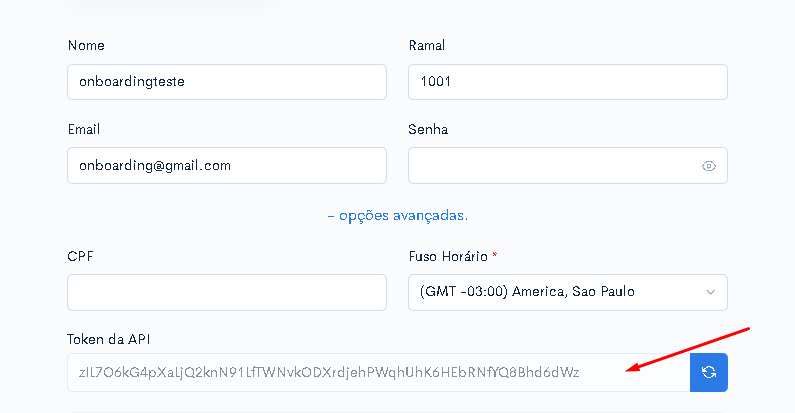
Task: Click the empty CPF input box
Action: coord(227,292)
